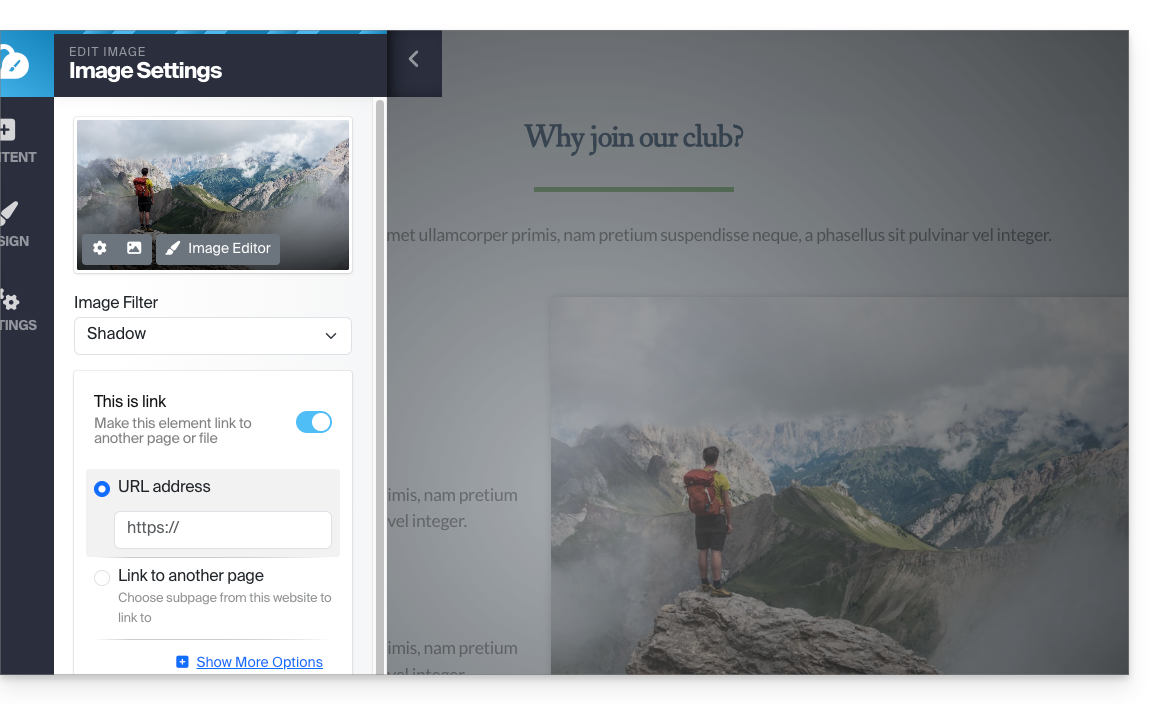This screenshot has width=1159, height=705.
Task: Toggle the 'This is link' switch off
Action: pyautogui.click(x=313, y=422)
